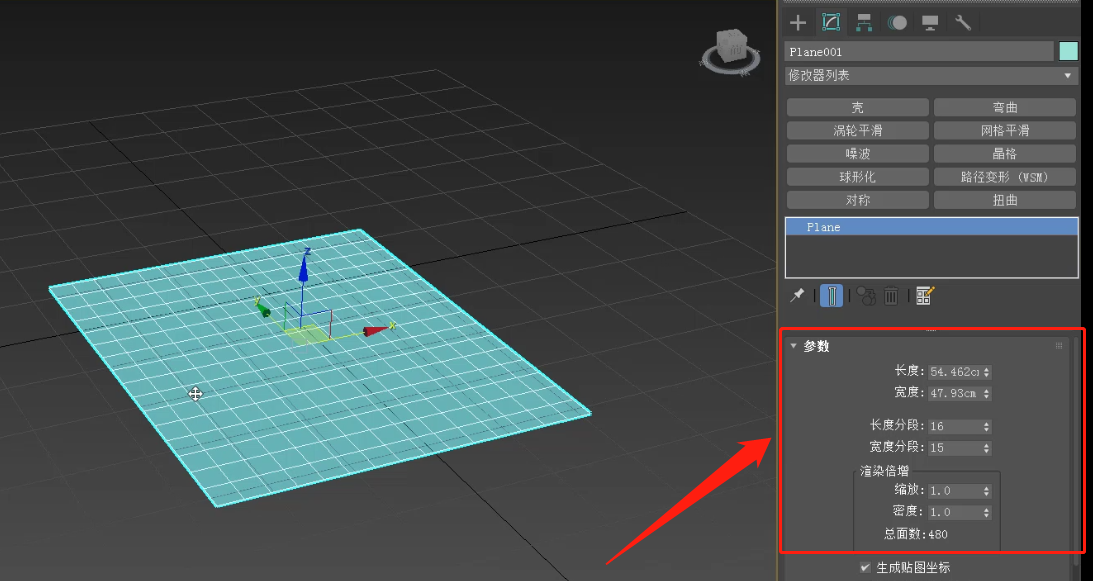Click the 总面数 480 readout

pos(917,534)
